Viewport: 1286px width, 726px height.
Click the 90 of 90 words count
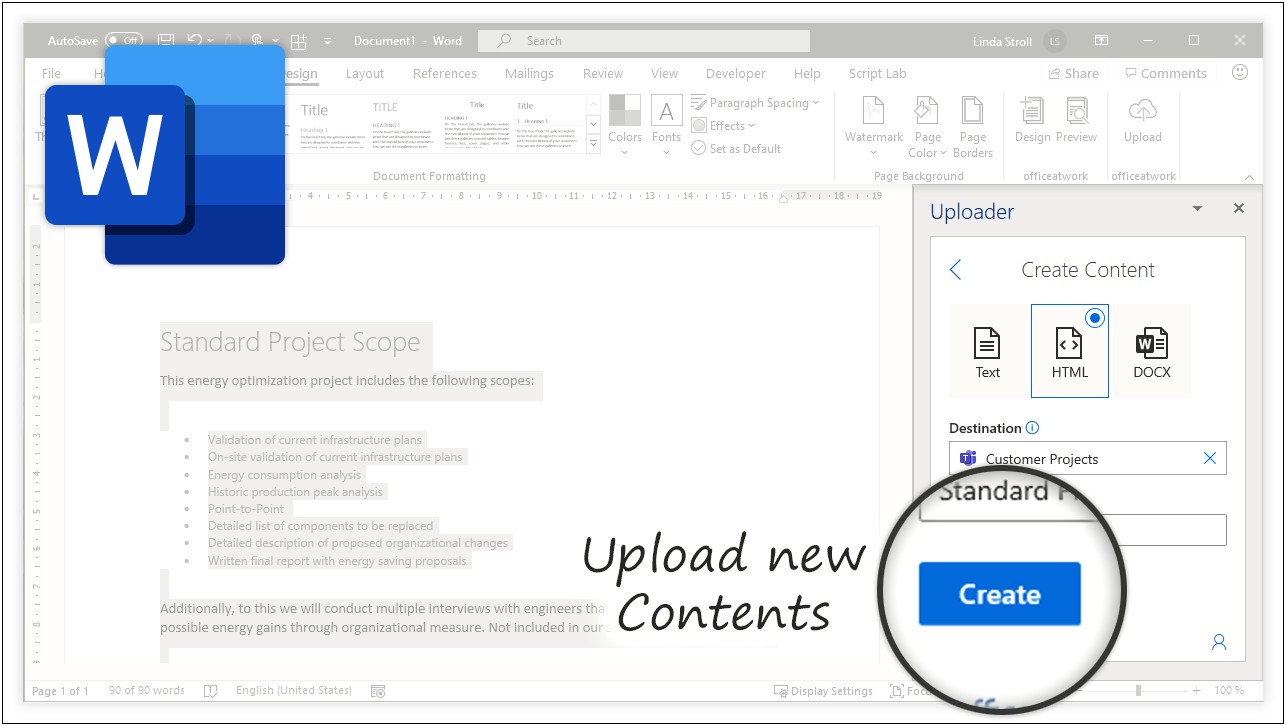[x=147, y=690]
